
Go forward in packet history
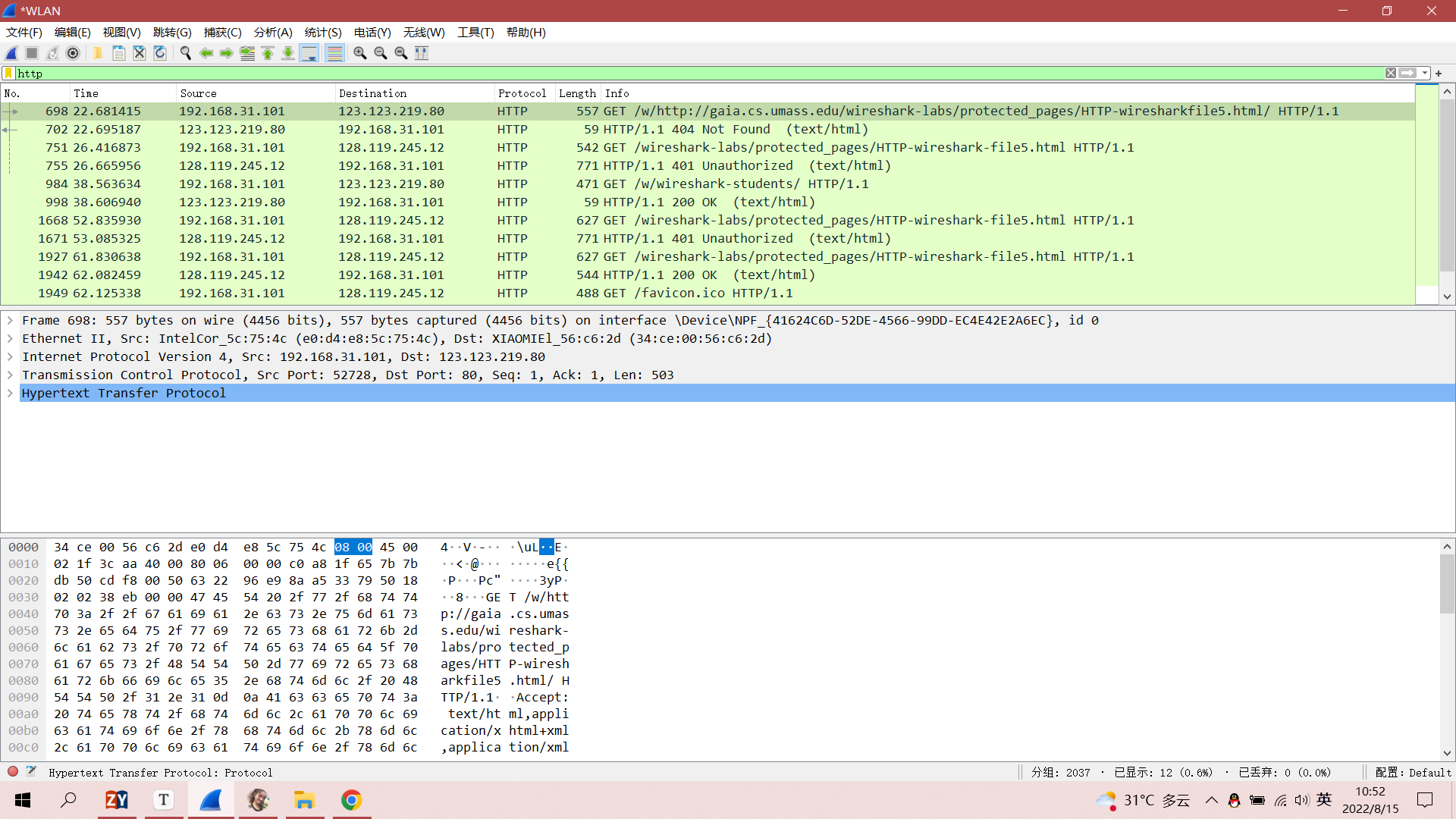click(227, 53)
